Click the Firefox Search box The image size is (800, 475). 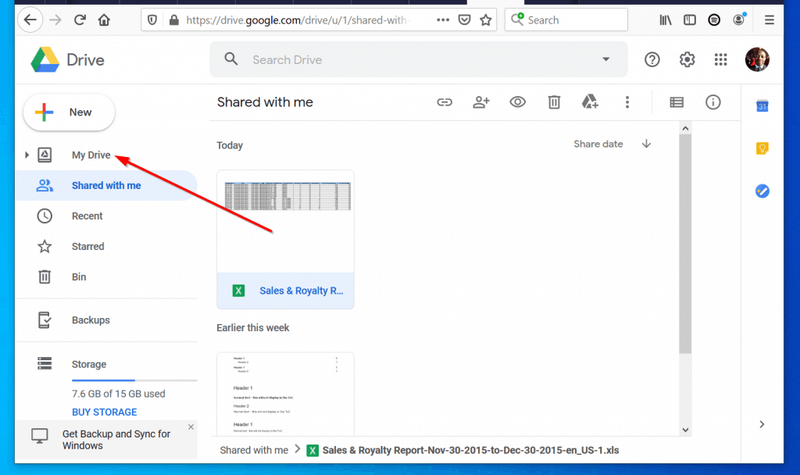(566, 20)
